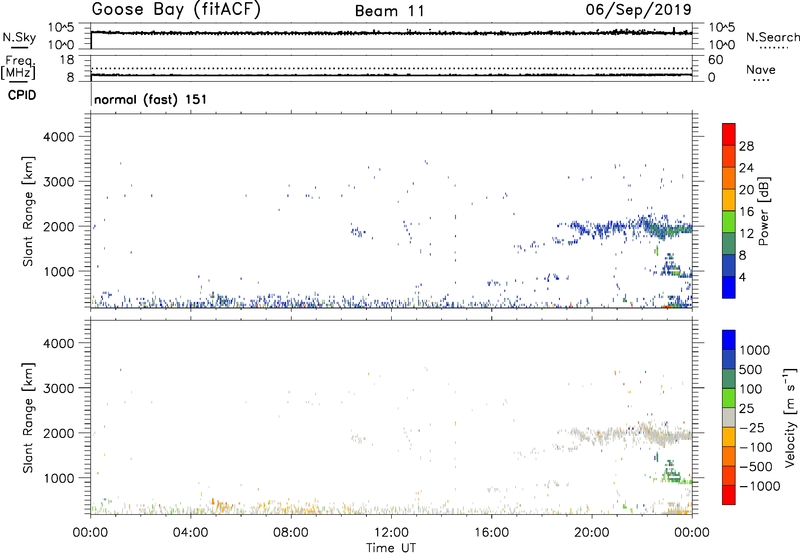The image size is (800, 554).
Task: Click '4000' on the power panel range axis
Action: 58,137
